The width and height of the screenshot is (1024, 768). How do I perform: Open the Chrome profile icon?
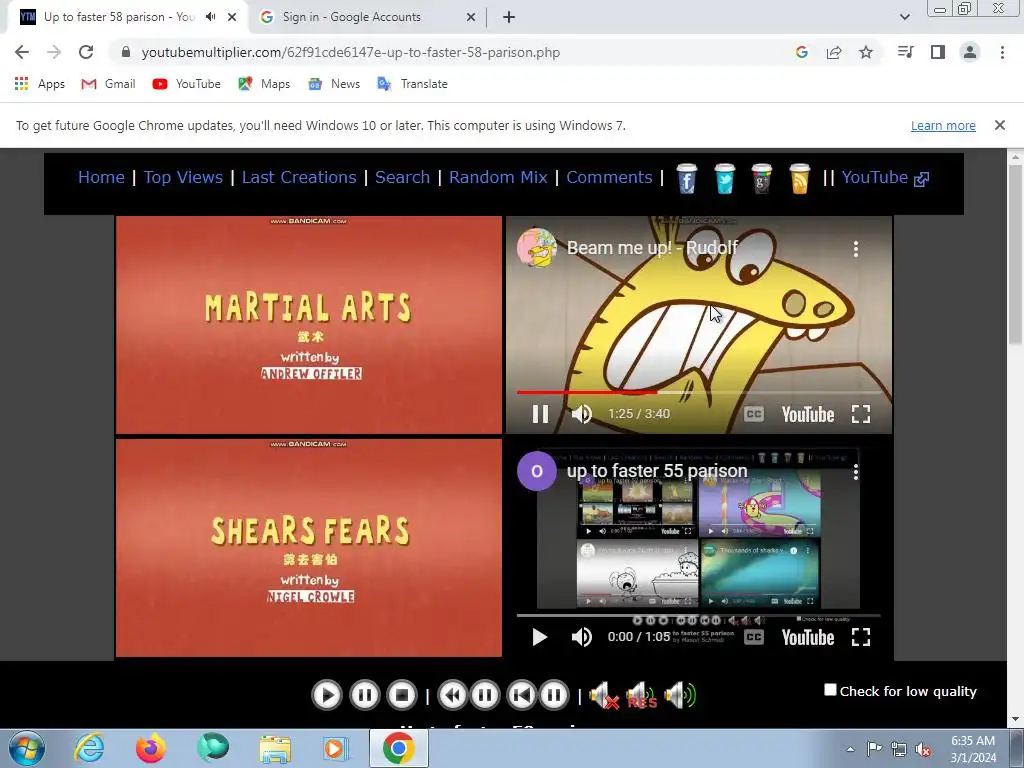click(x=970, y=52)
